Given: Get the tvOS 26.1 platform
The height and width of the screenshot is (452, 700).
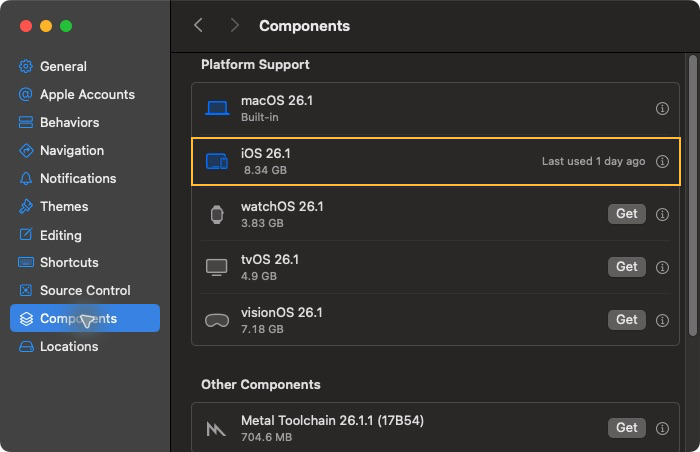Looking at the screenshot, I should tap(627, 267).
